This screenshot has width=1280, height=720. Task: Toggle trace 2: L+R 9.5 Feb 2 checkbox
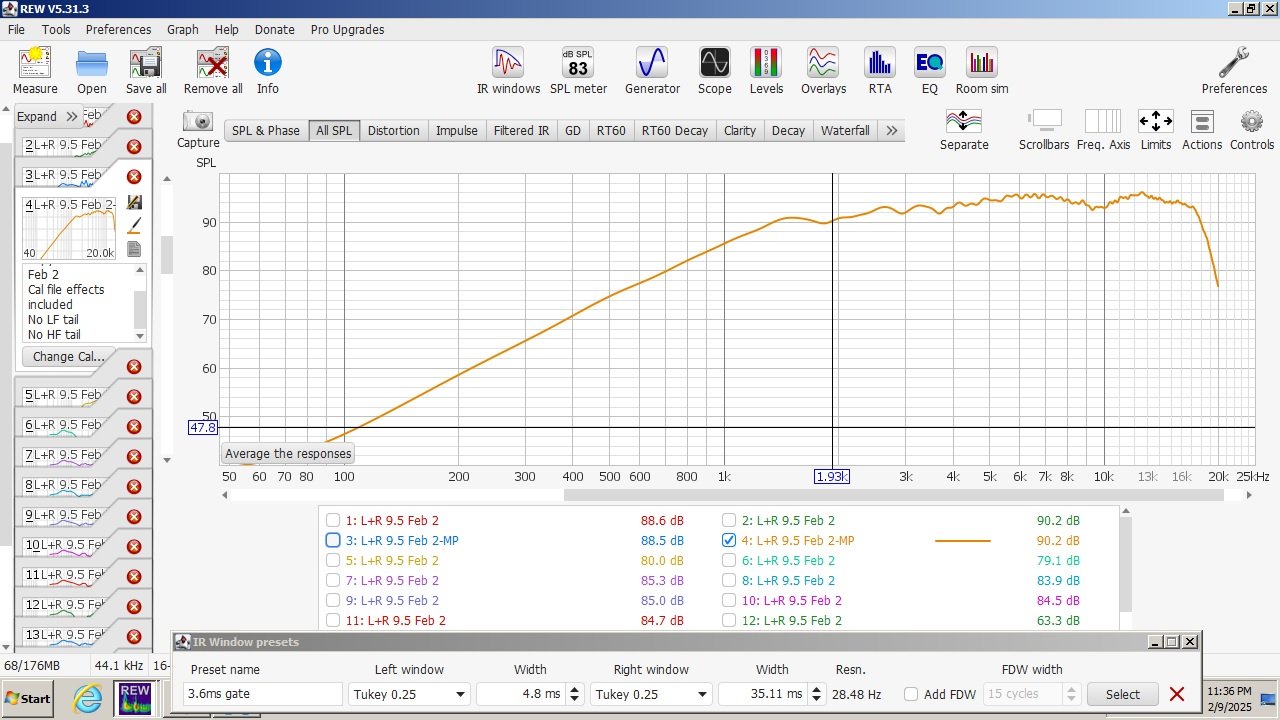[x=729, y=520]
